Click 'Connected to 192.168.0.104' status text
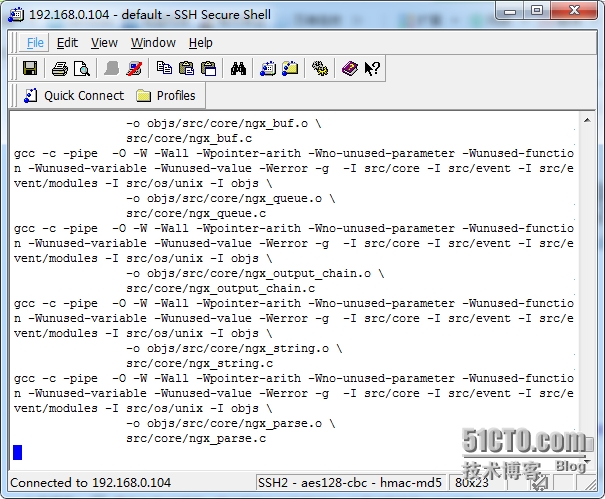The image size is (605, 499). pos(90,482)
